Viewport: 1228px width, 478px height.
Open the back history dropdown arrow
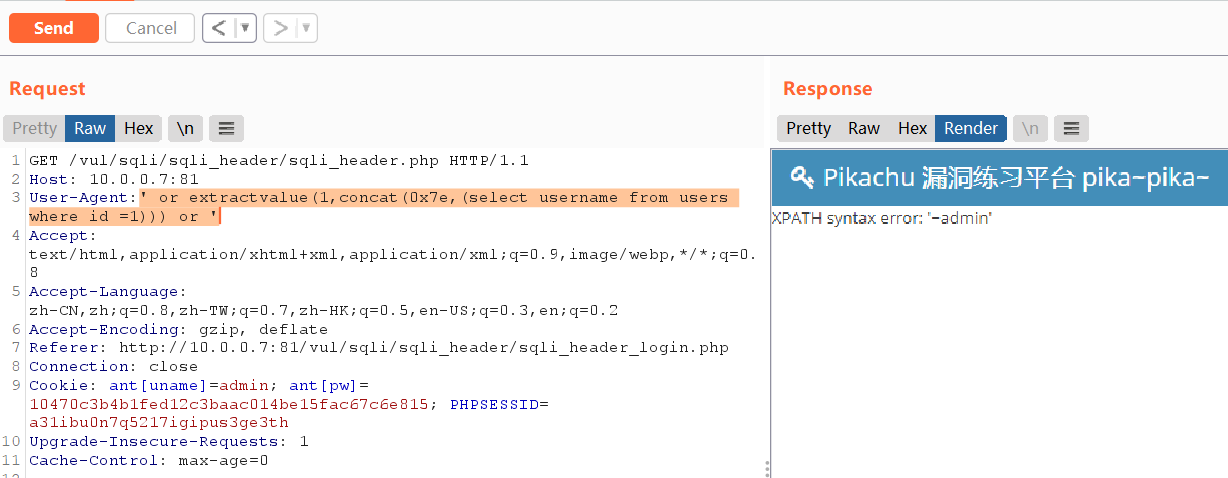(246, 28)
